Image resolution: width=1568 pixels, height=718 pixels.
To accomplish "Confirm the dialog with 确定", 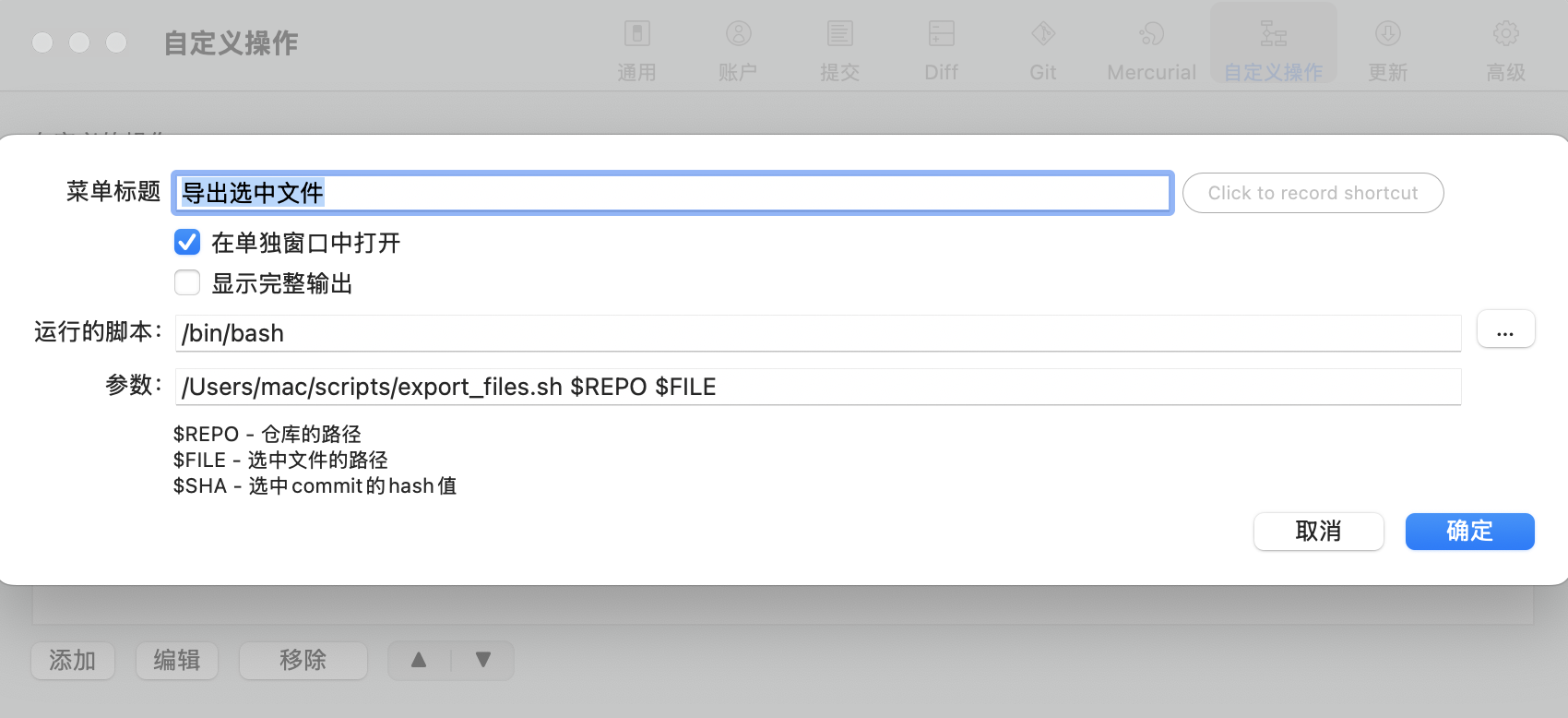I will click(1469, 532).
